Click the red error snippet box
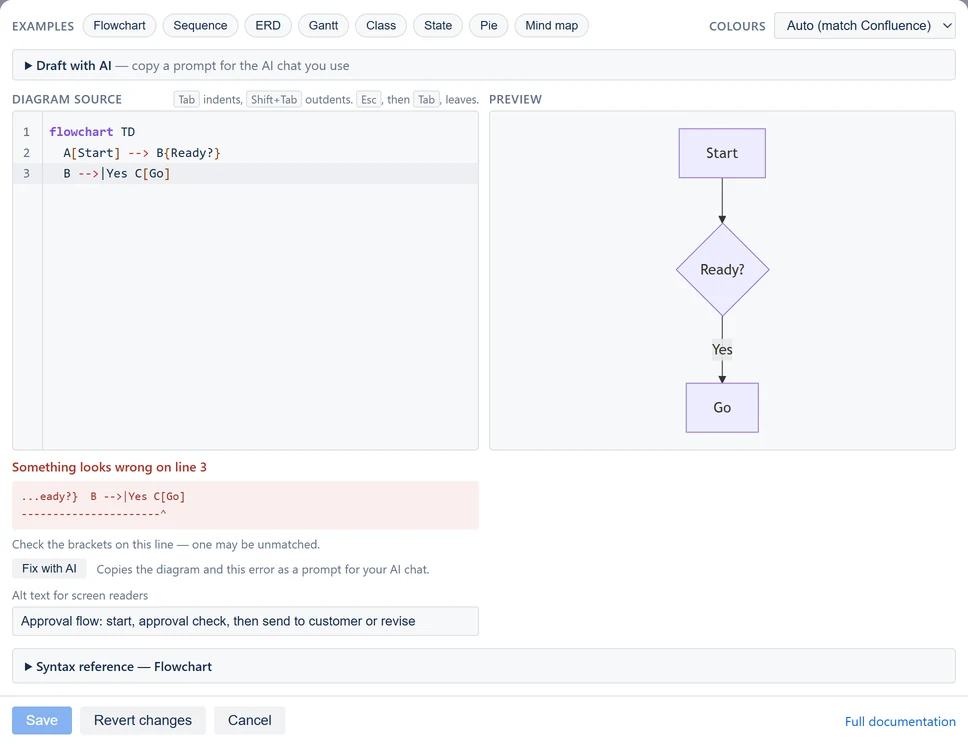The width and height of the screenshot is (968, 744). point(245,505)
